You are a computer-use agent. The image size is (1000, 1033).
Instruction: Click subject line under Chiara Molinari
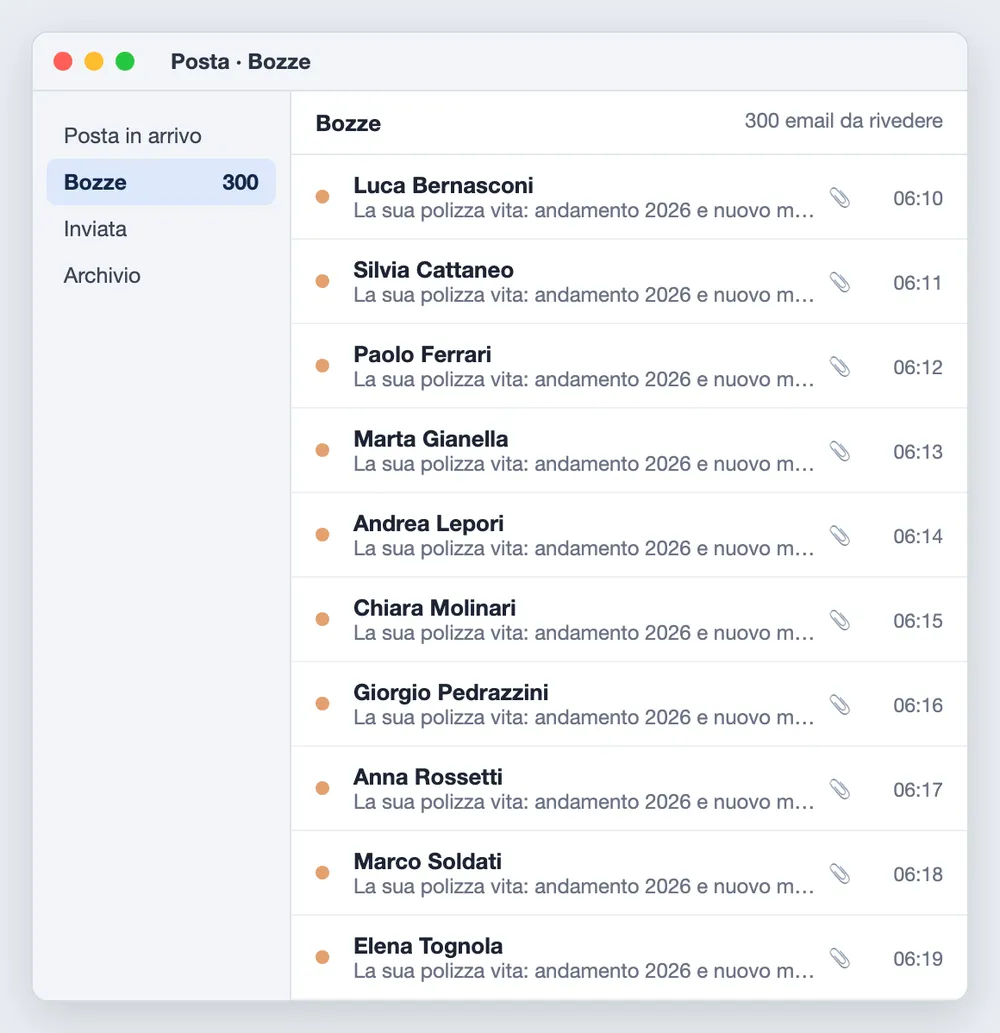pos(584,633)
